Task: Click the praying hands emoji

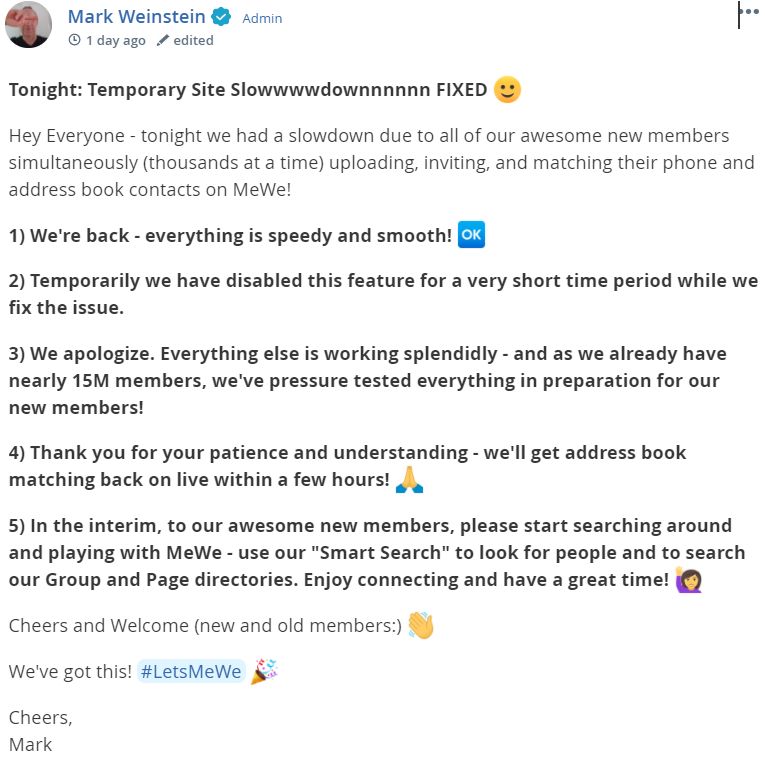Action: [410, 479]
